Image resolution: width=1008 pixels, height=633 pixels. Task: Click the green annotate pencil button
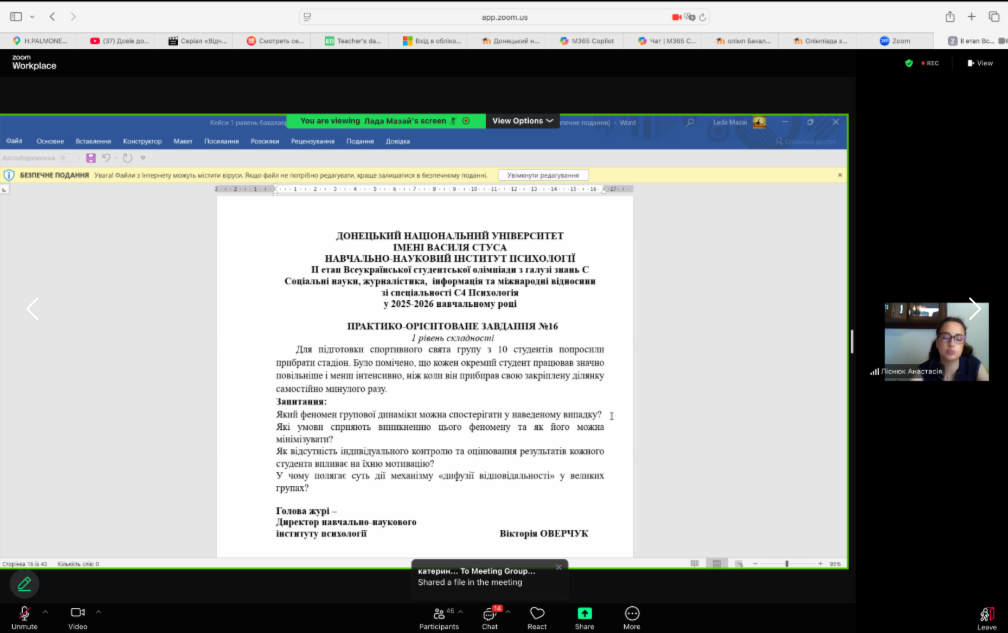(x=24, y=584)
